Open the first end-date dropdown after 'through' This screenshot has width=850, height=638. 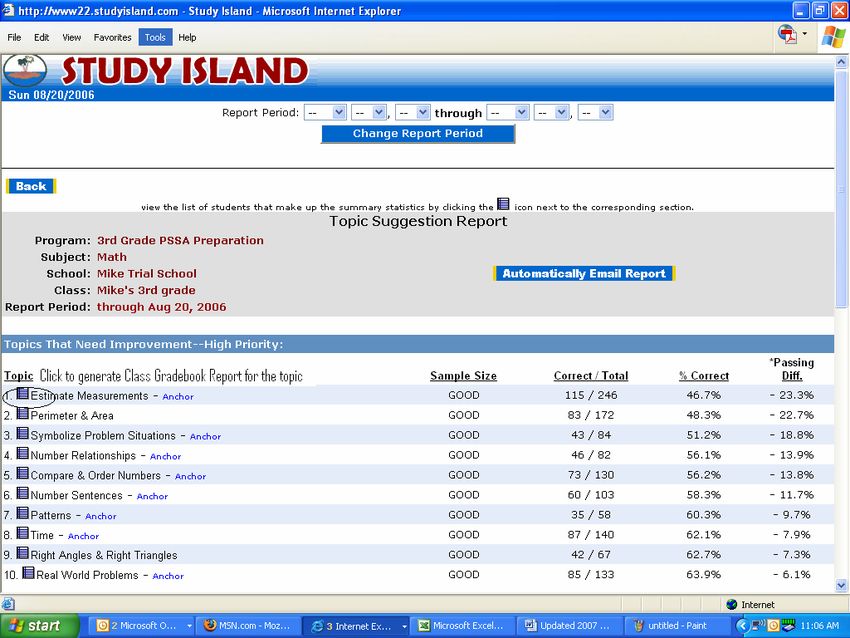pyautogui.click(x=507, y=113)
